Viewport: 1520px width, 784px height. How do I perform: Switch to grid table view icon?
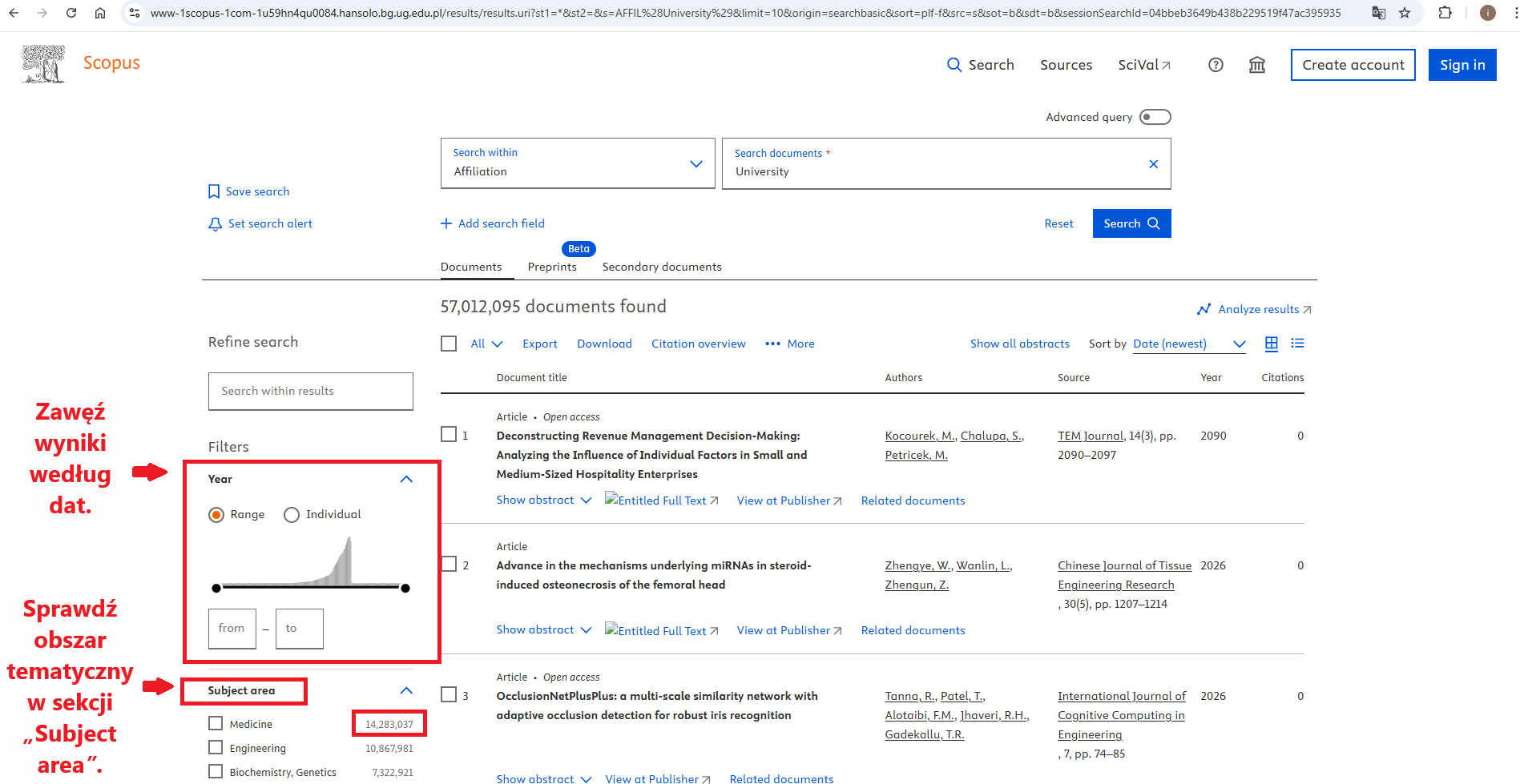click(1271, 344)
